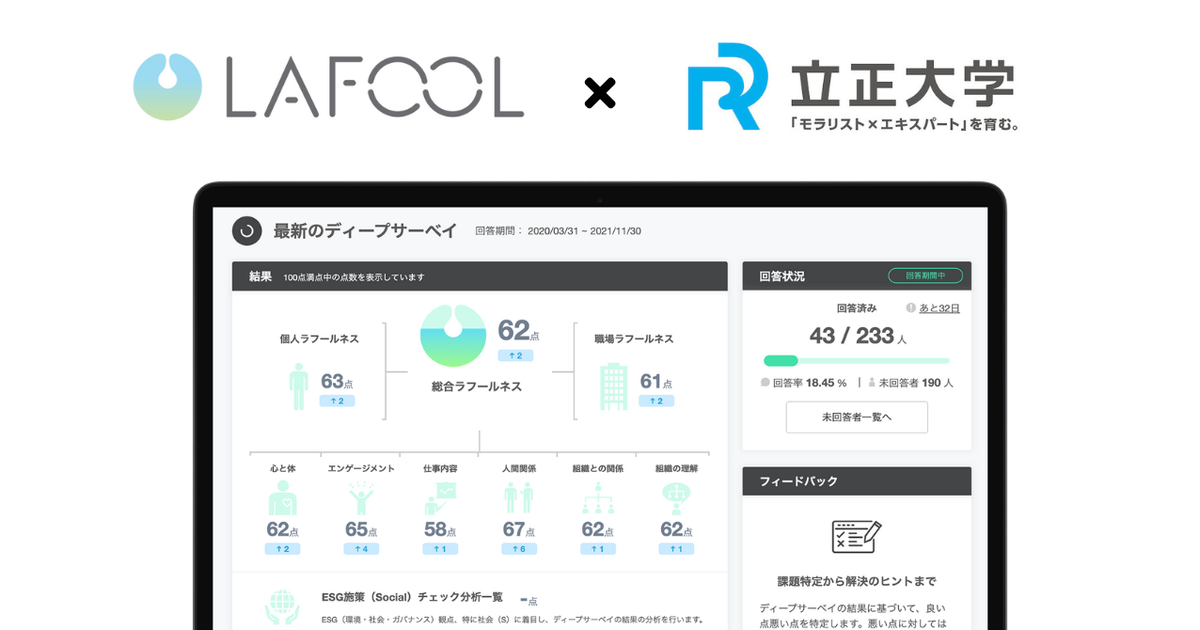The width and height of the screenshot is (1200, 630).
Task: Click the 総合ラフールネス droplet logo
Action: pyautogui.click(x=453, y=337)
